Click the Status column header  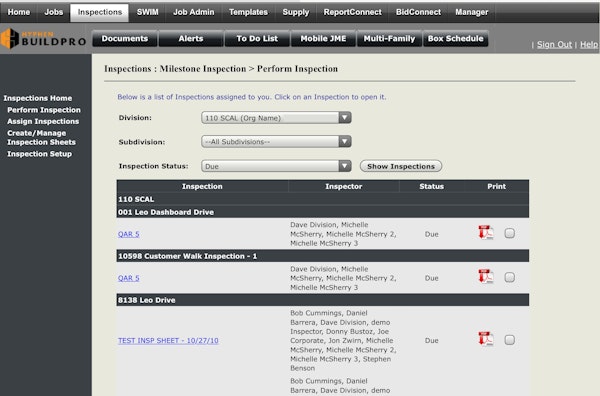coord(431,186)
